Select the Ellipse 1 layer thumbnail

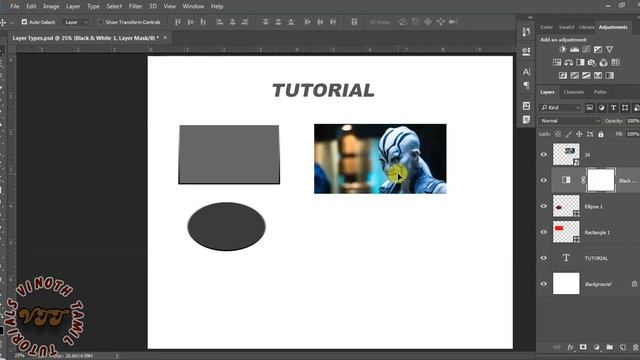tap(566, 206)
